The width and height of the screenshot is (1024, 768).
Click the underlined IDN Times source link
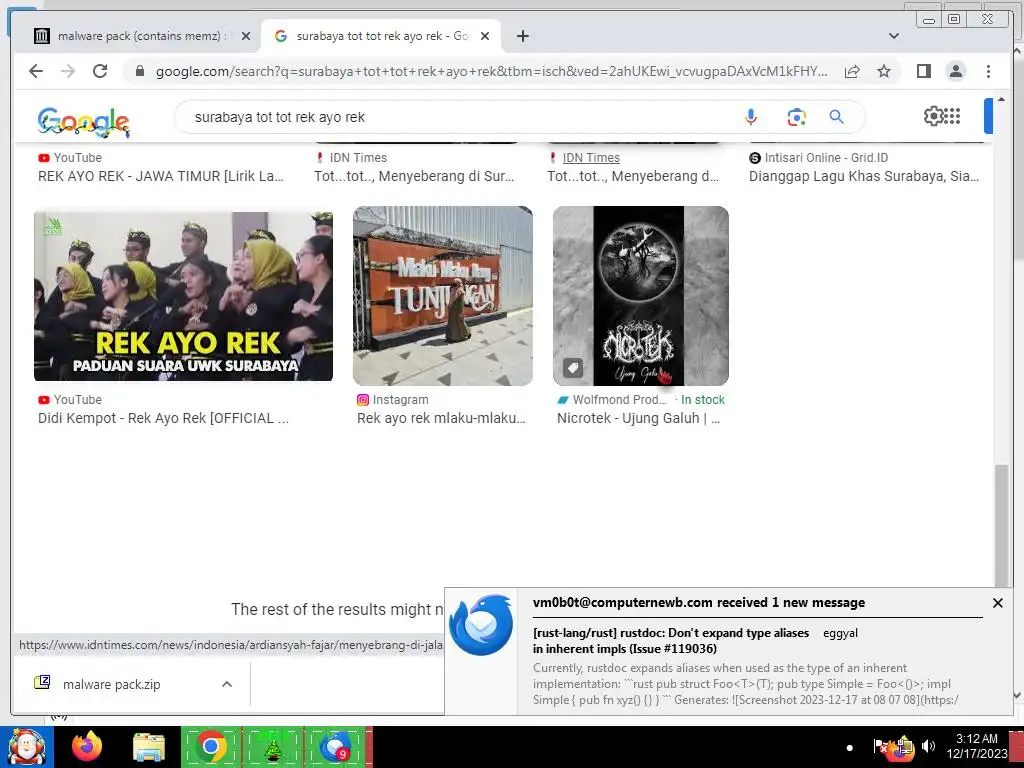(591, 157)
